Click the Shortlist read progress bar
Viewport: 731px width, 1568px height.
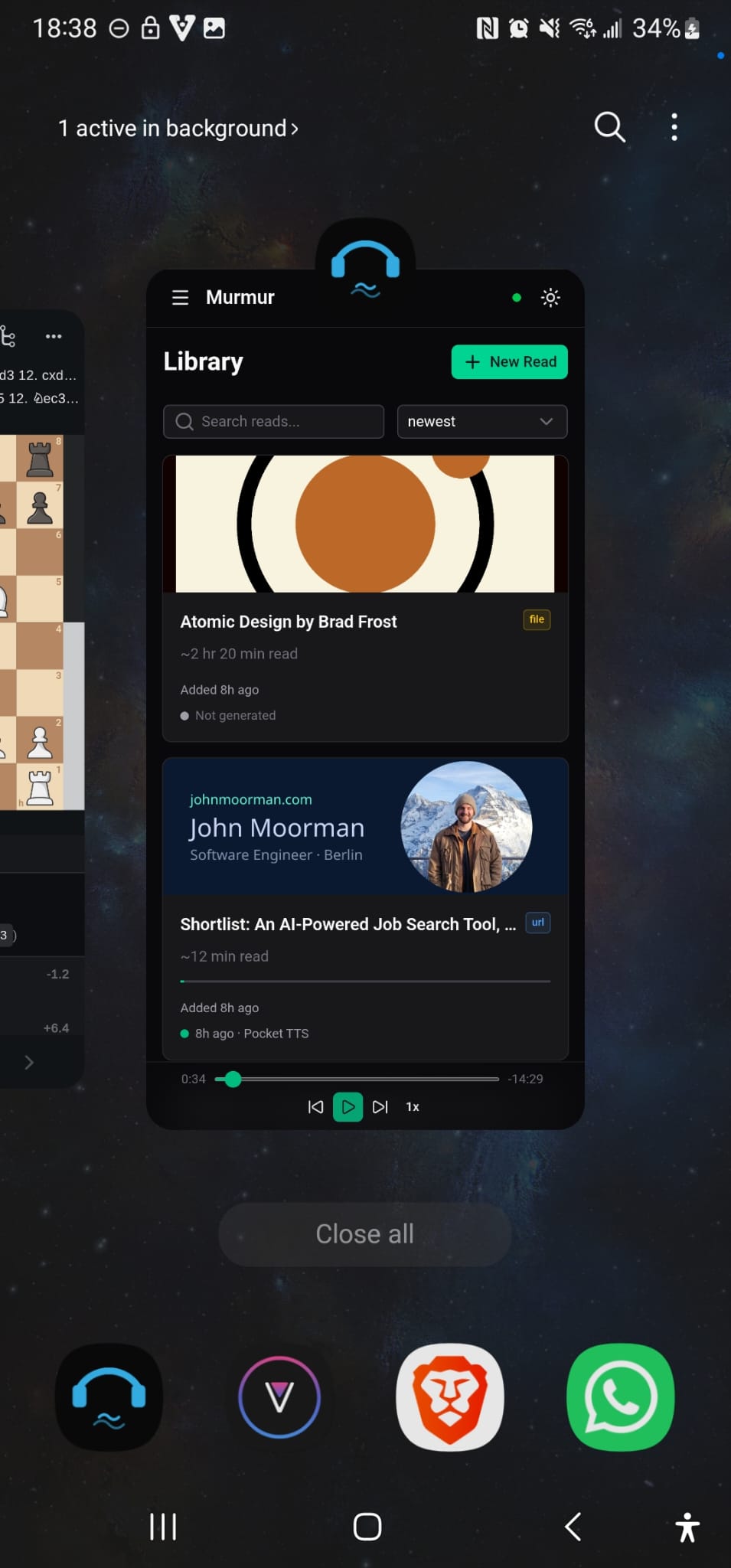[x=365, y=981]
